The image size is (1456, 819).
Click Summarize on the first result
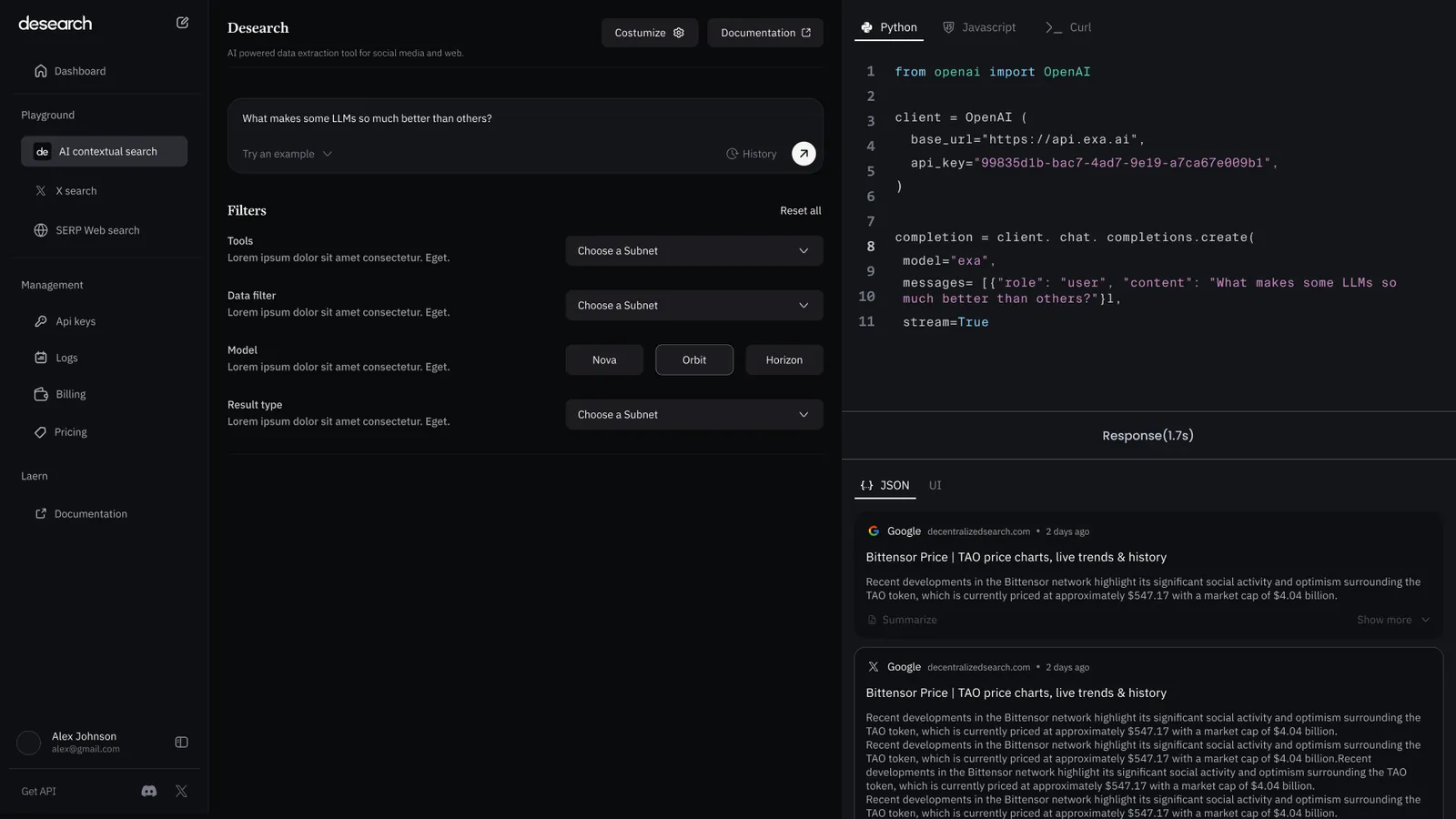(x=902, y=620)
